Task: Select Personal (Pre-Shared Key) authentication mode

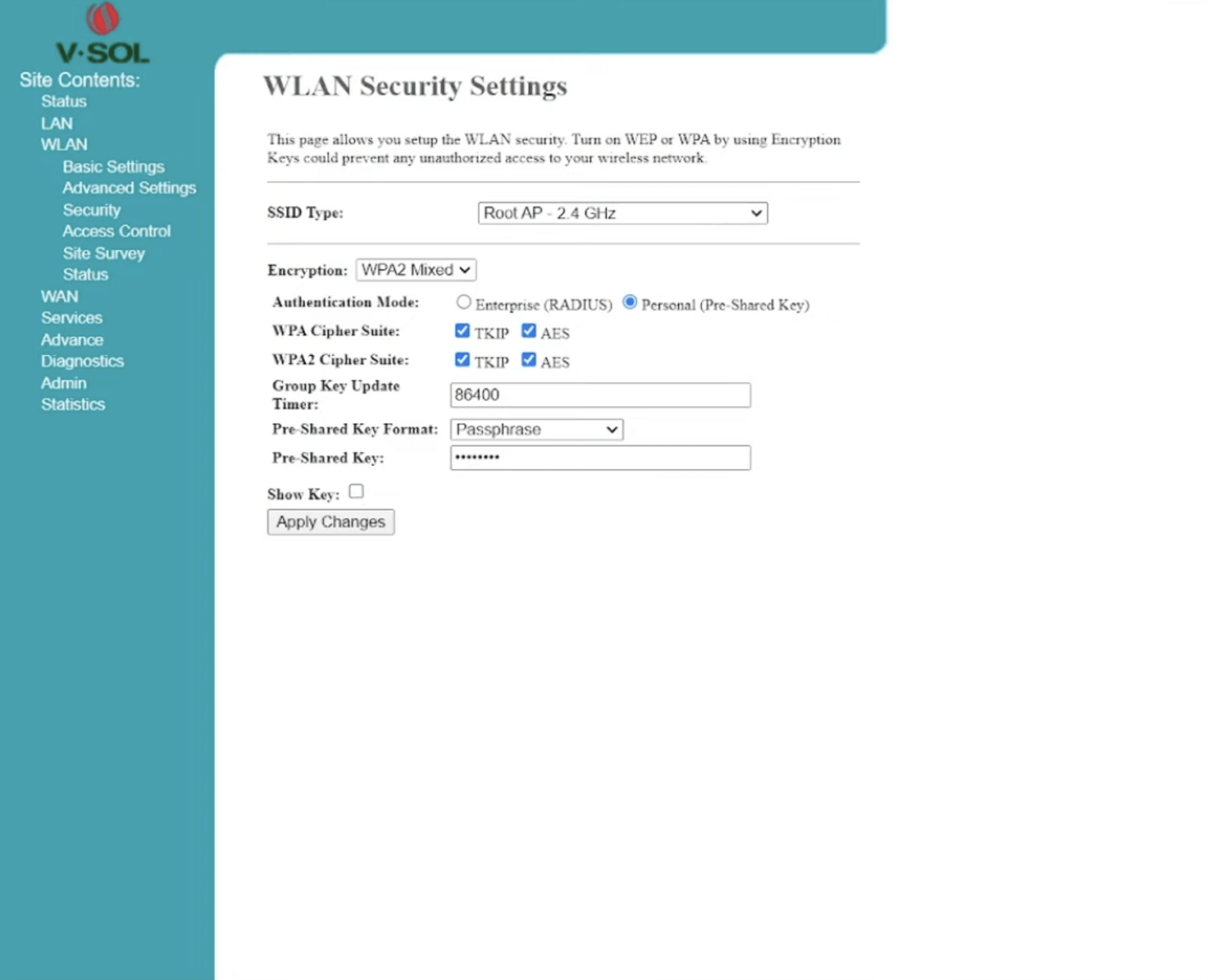Action: [630, 303]
